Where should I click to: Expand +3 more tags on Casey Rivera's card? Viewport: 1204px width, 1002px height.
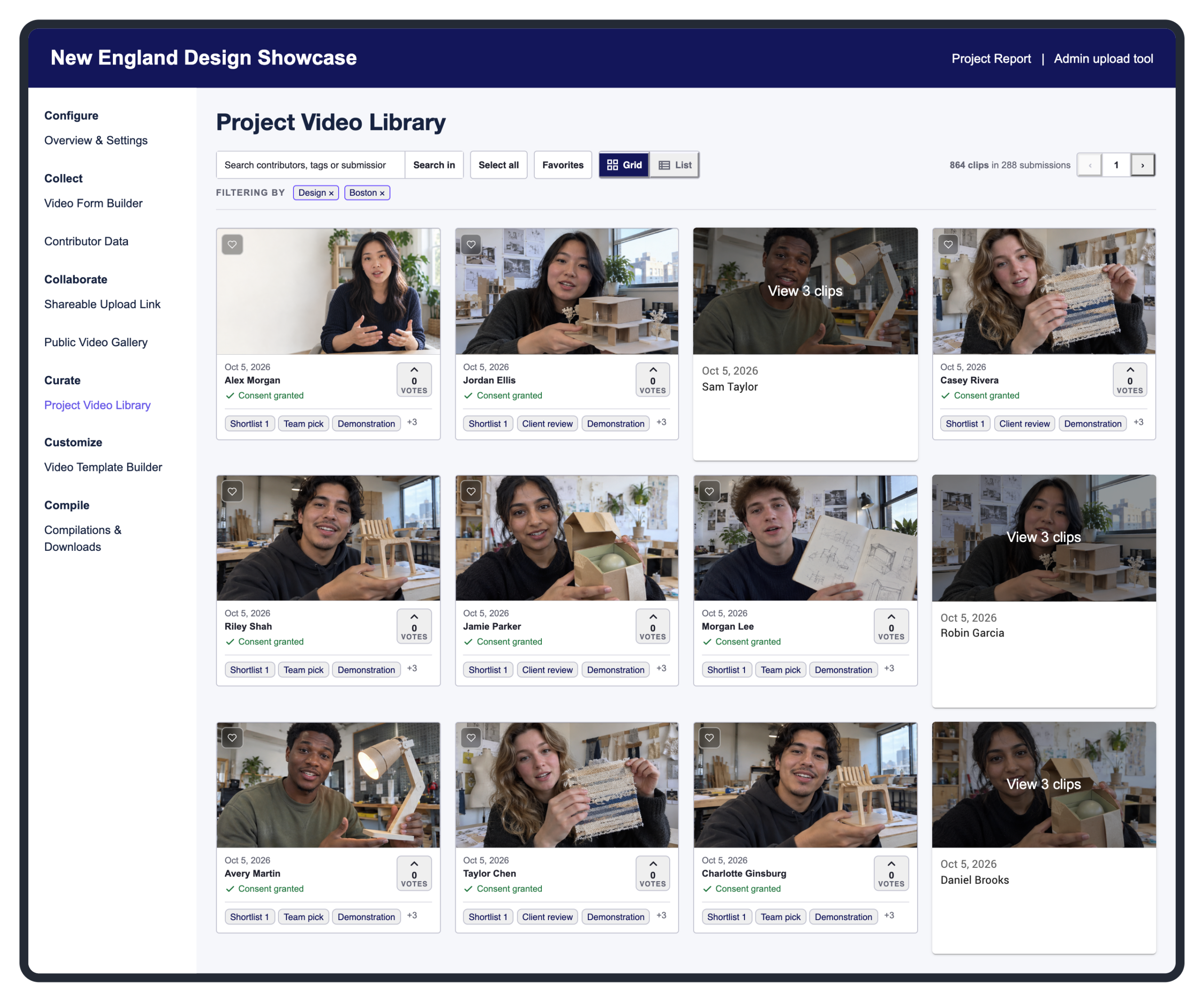pyautogui.click(x=1138, y=423)
